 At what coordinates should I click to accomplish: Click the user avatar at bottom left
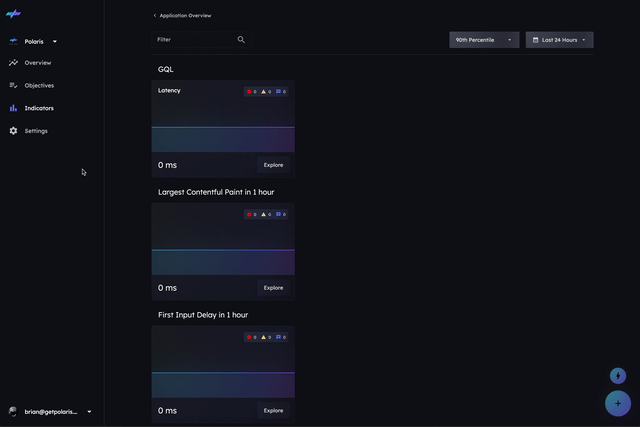13,411
